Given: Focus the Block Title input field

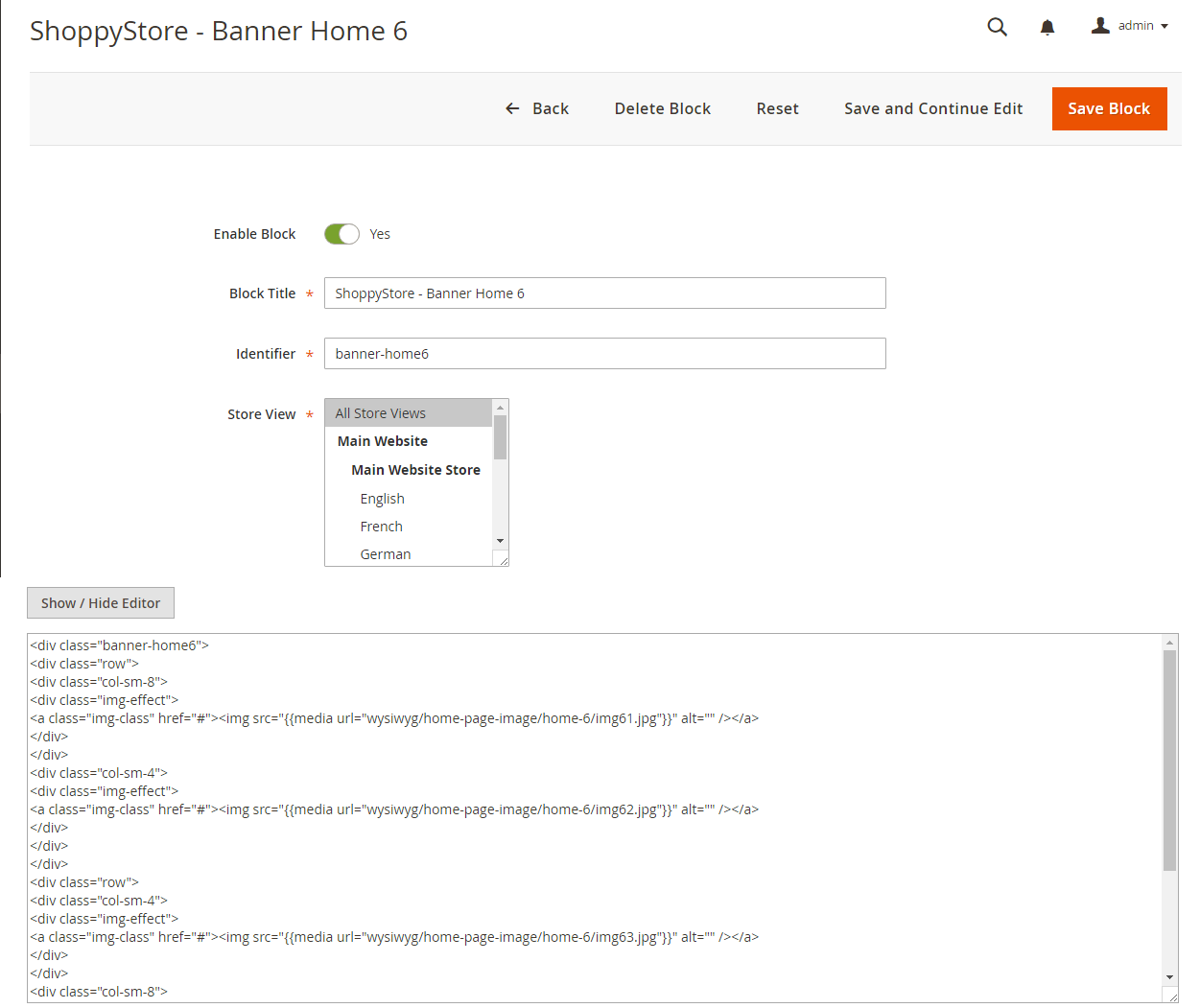Looking at the screenshot, I should click(x=605, y=293).
